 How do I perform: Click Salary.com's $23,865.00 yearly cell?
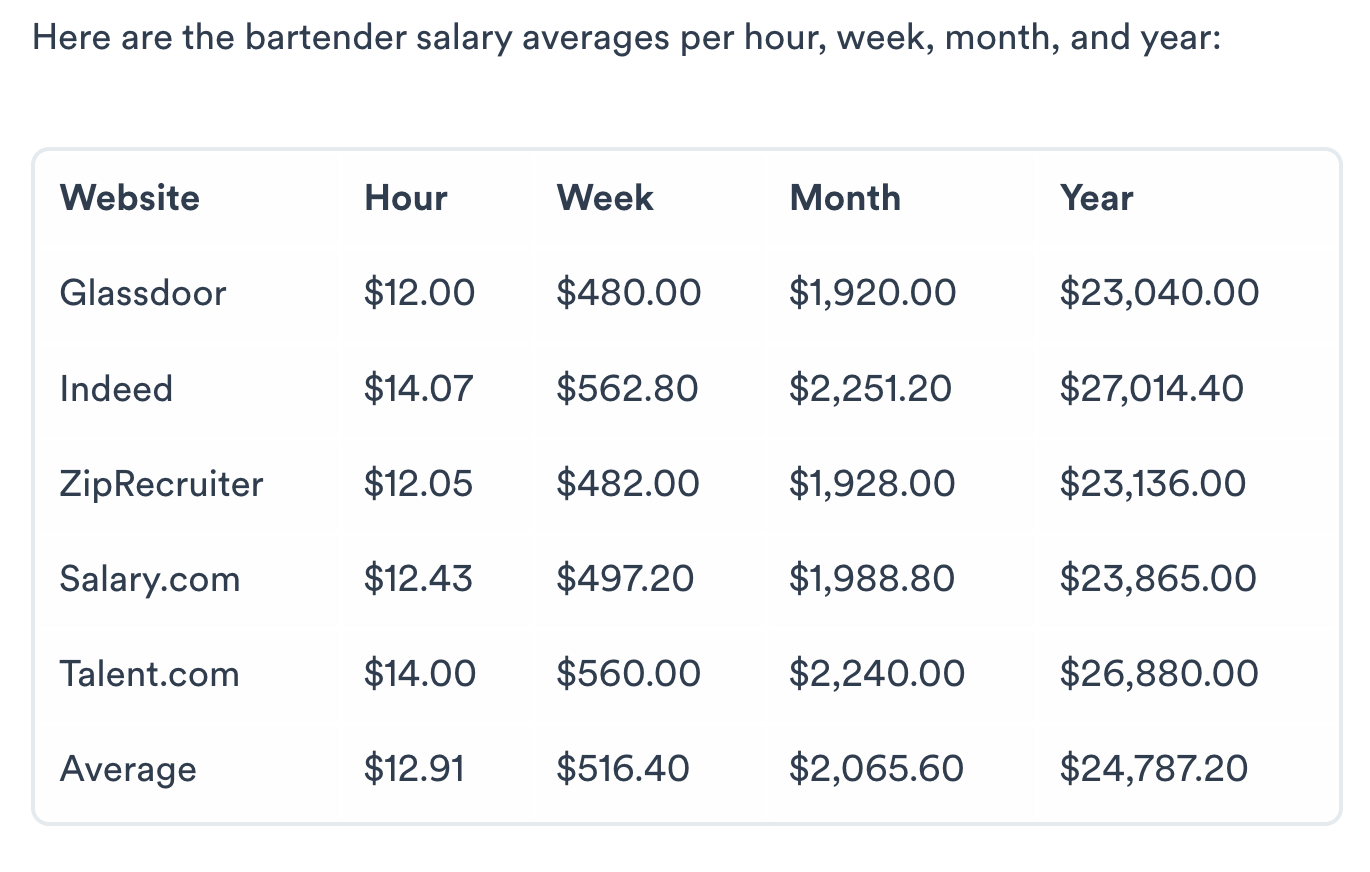pos(1158,579)
